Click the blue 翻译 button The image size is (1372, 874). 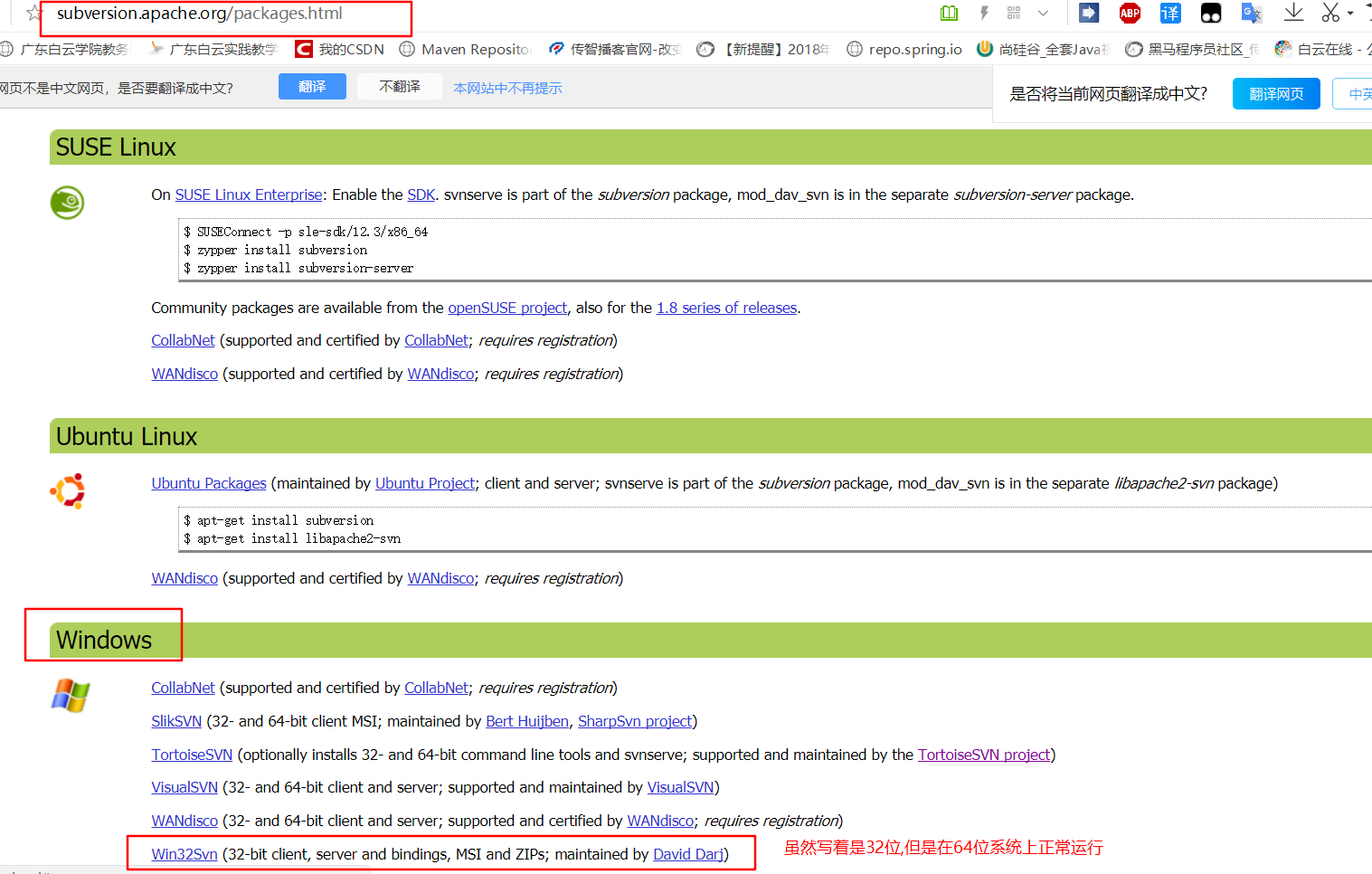[312, 87]
